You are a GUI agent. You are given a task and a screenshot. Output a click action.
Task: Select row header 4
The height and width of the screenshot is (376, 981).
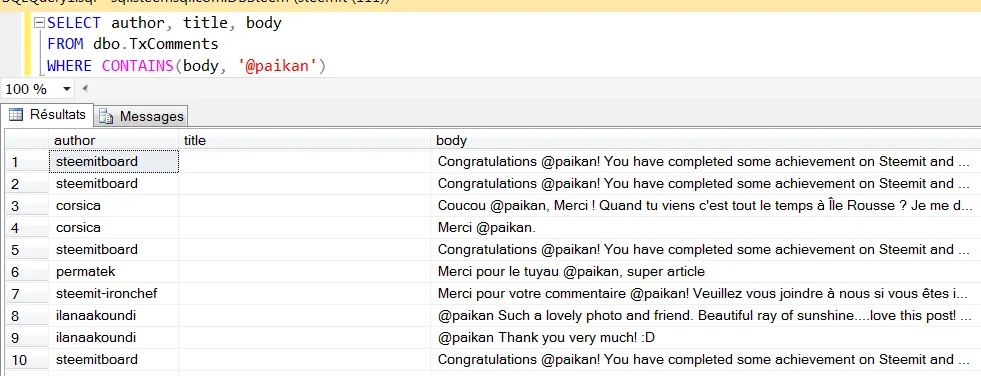point(26,228)
